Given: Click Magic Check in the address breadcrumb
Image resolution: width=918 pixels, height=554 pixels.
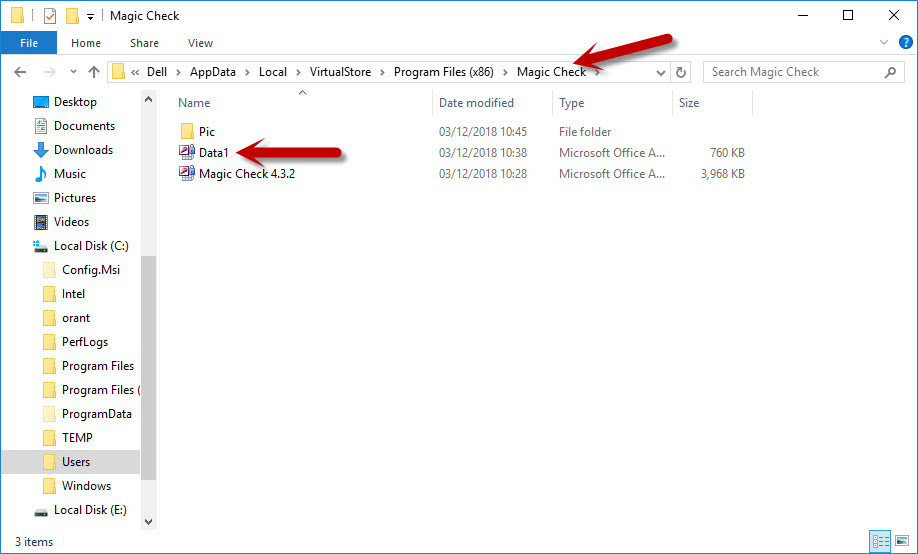Looking at the screenshot, I should click(x=551, y=72).
